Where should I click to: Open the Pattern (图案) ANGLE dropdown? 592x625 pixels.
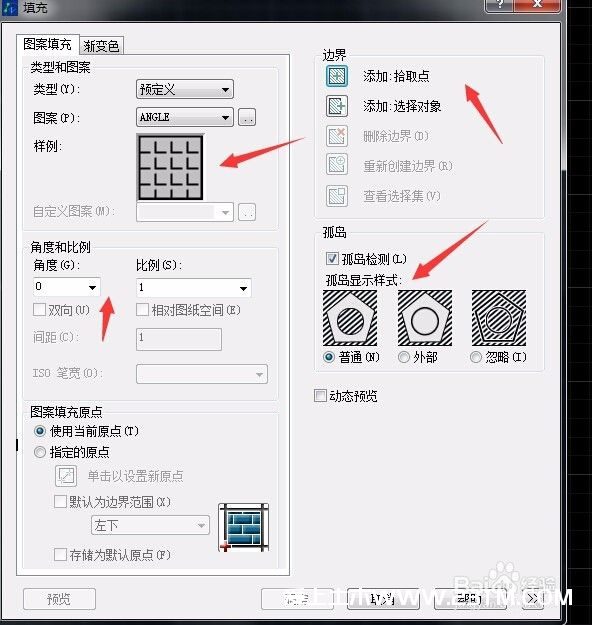pos(185,117)
